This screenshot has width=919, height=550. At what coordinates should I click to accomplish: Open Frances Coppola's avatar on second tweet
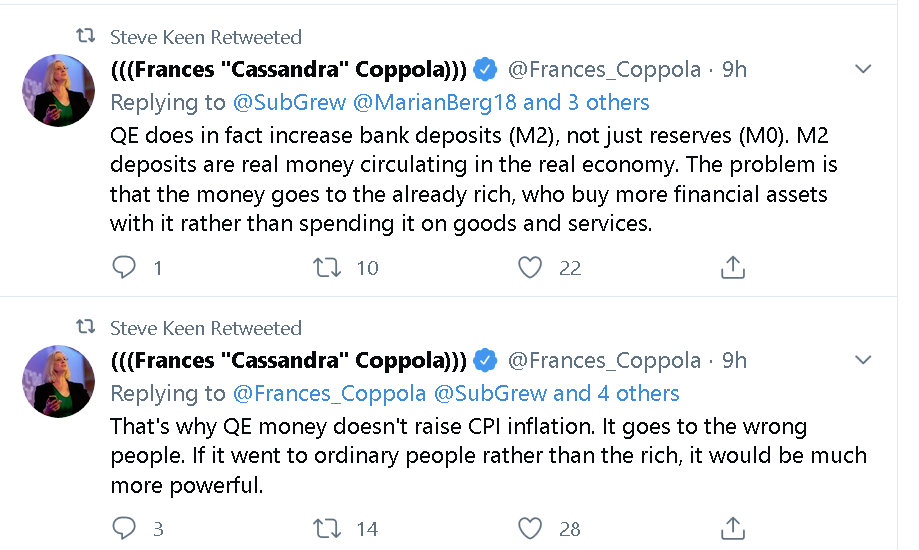(58, 381)
